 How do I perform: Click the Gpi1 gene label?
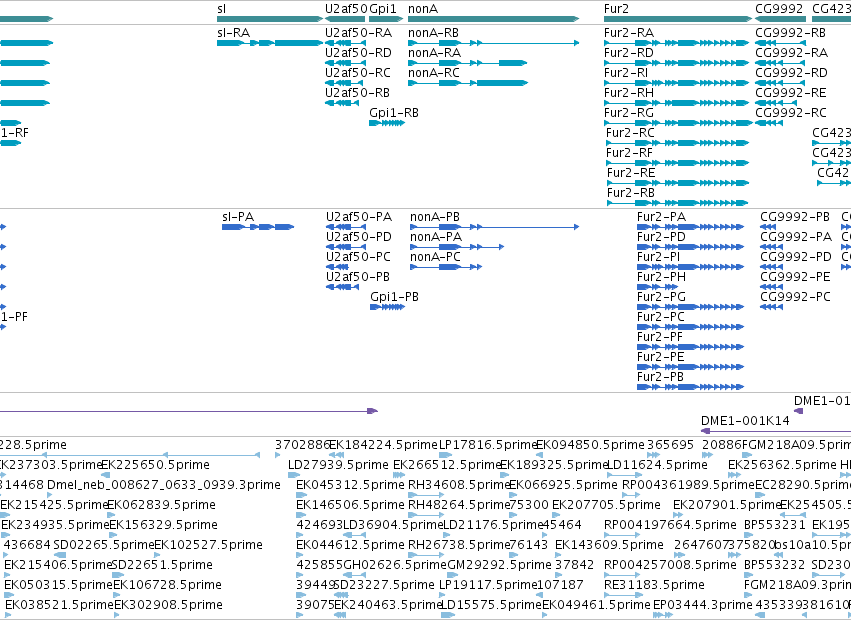click(x=383, y=9)
